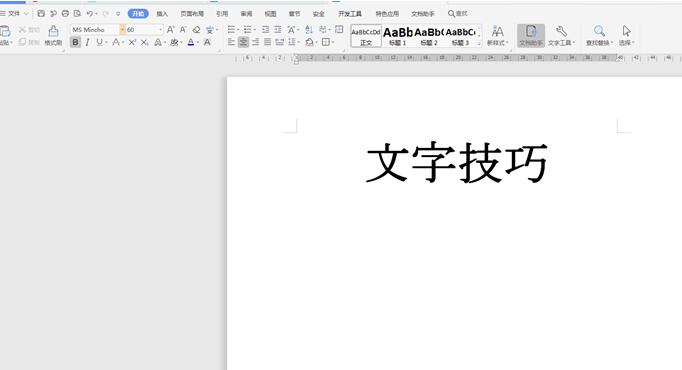682x370 pixels.
Task: Click the Cut scissors button
Action: coord(29,30)
